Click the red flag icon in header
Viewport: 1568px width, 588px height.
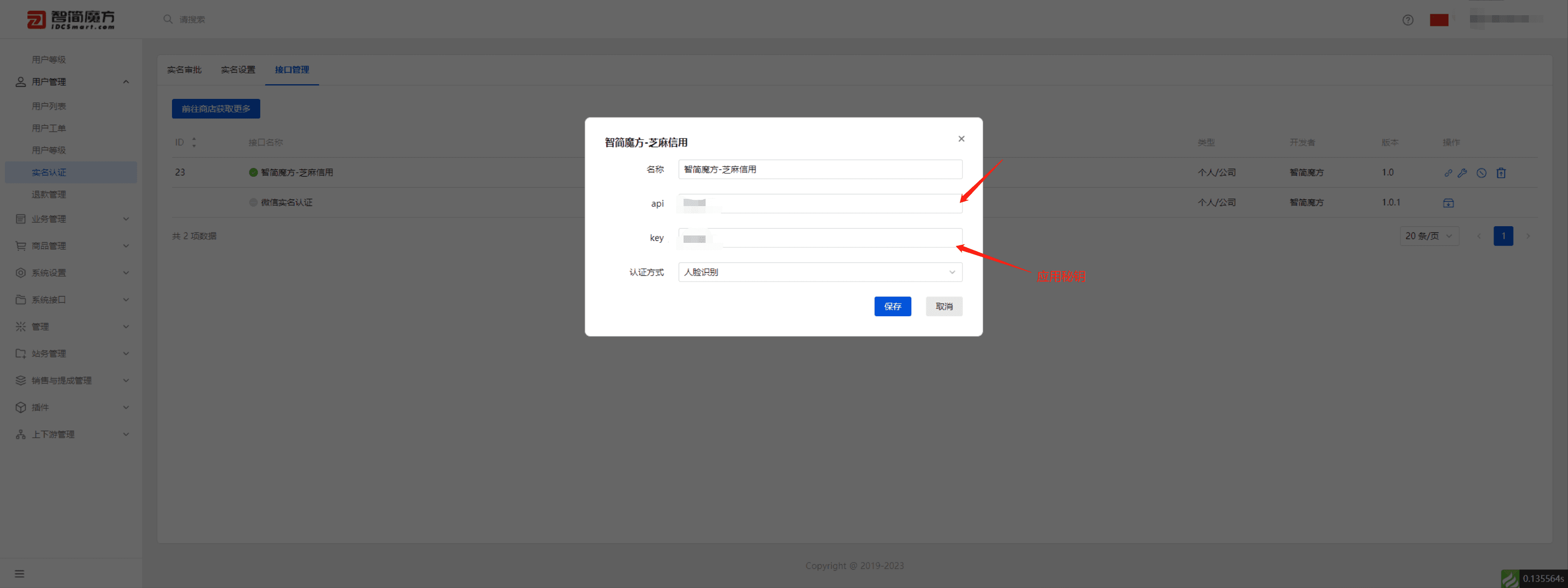1438,20
